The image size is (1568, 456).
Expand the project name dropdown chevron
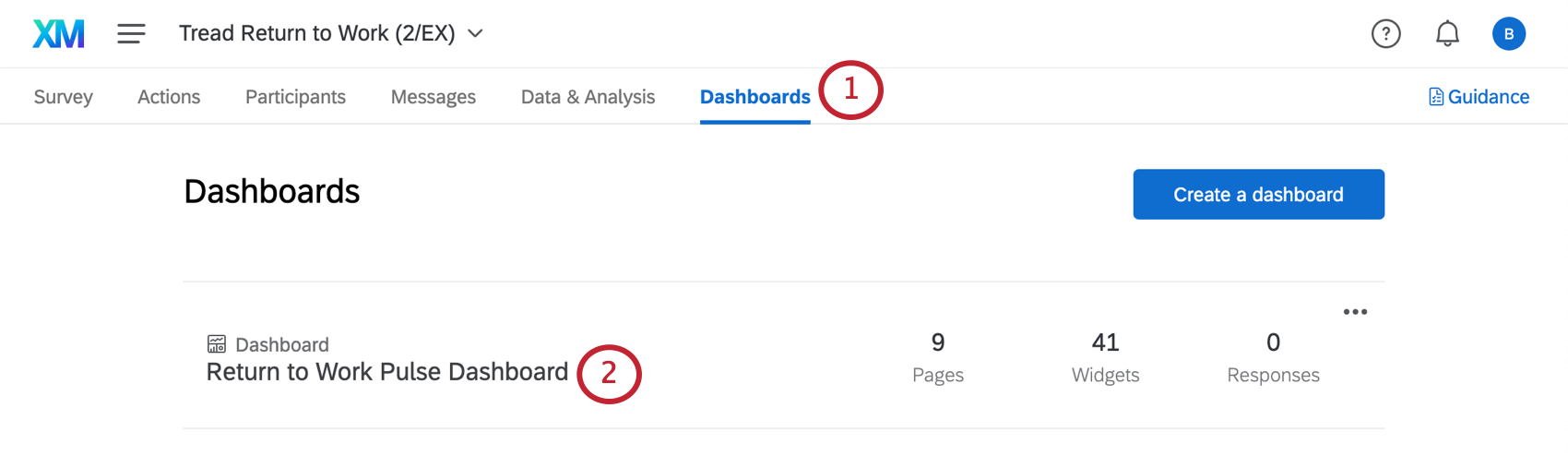pos(475,34)
